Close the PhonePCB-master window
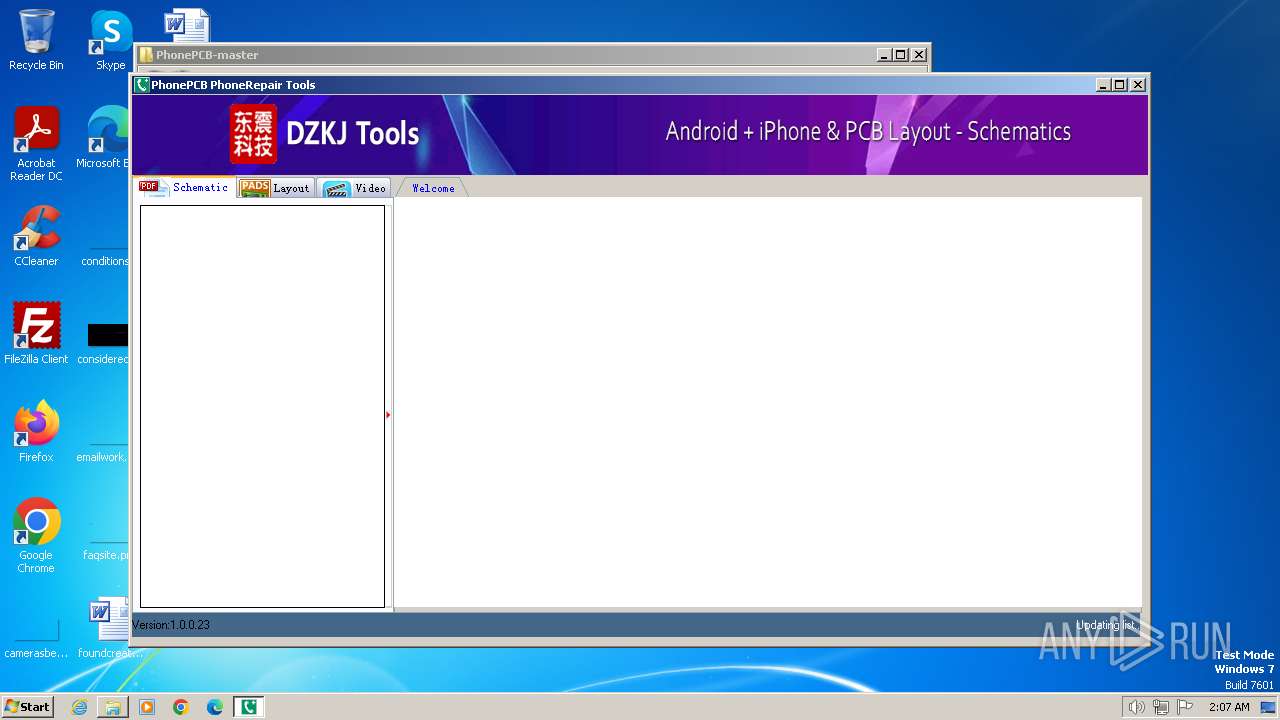Viewport: 1280px width, 720px height. [x=919, y=55]
